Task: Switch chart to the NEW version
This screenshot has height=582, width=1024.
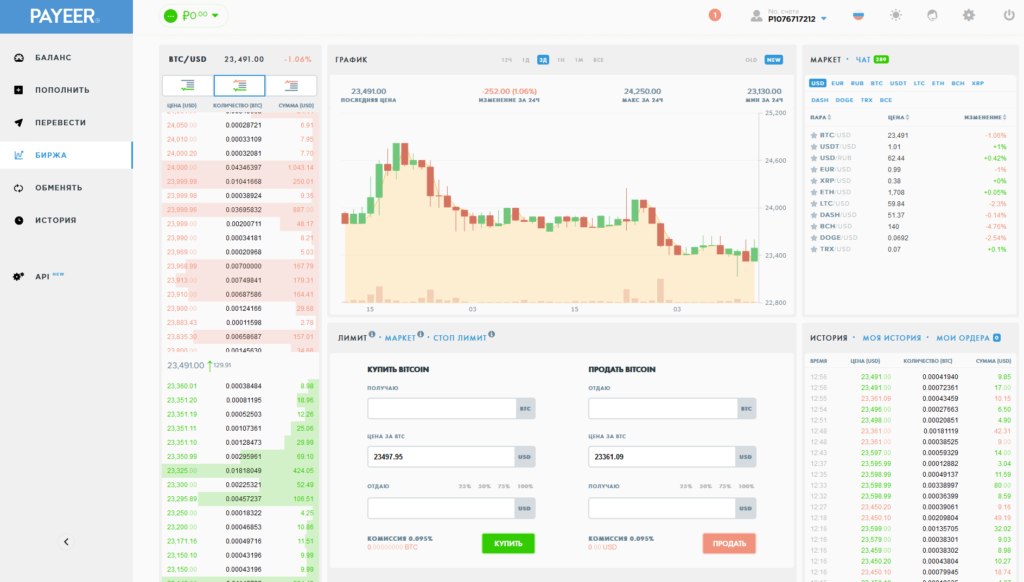Action: (x=773, y=60)
